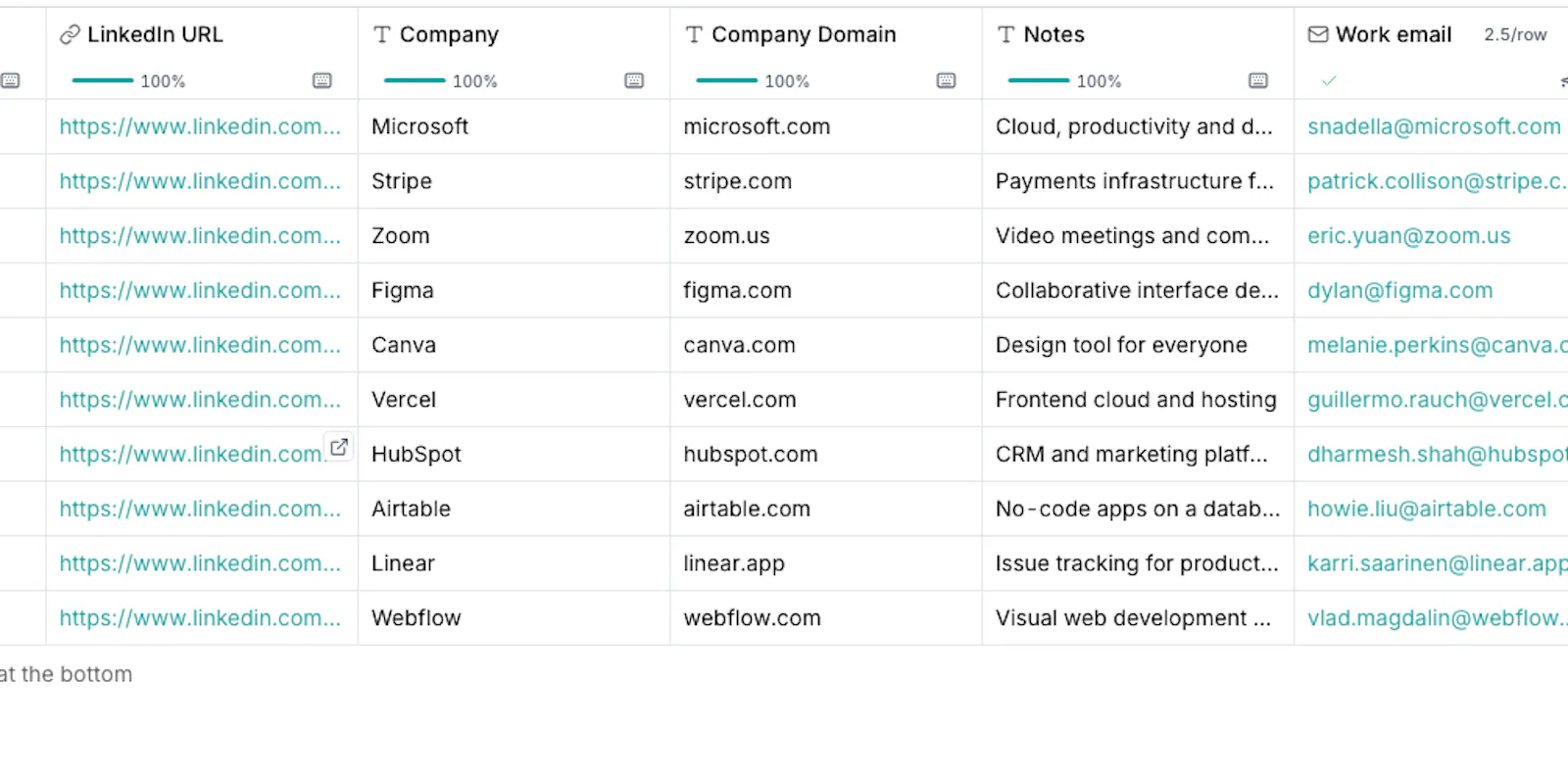Click the text type icon beside Notes header
Screen dimensions: 1568x780
click(x=1006, y=35)
